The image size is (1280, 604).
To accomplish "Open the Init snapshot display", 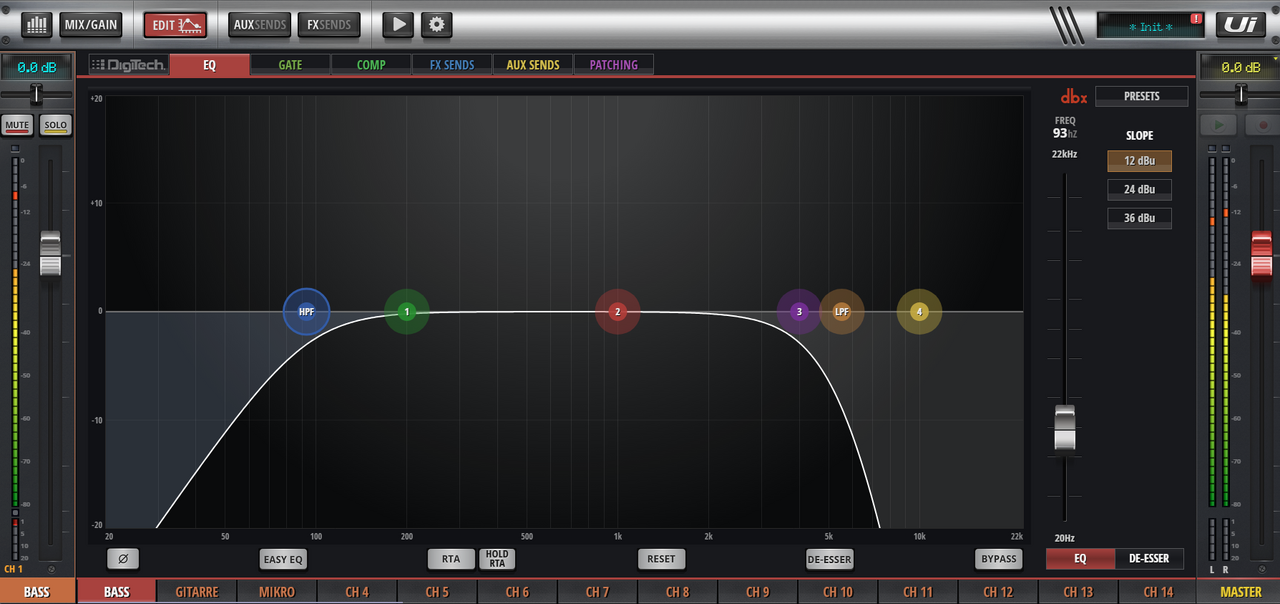I will [1151, 26].
